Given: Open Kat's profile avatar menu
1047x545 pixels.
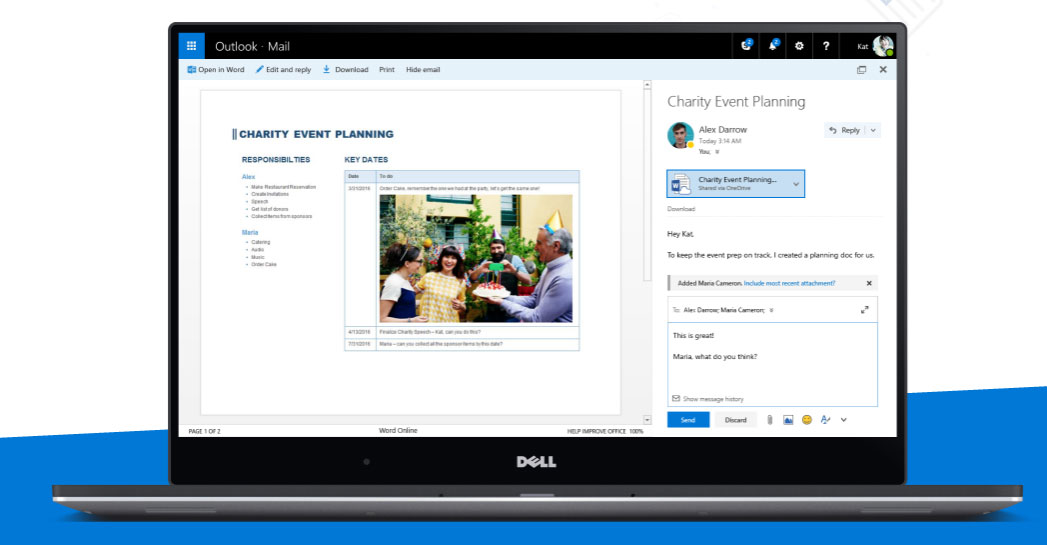Looking at the screenshot, I should click(883, 45).
